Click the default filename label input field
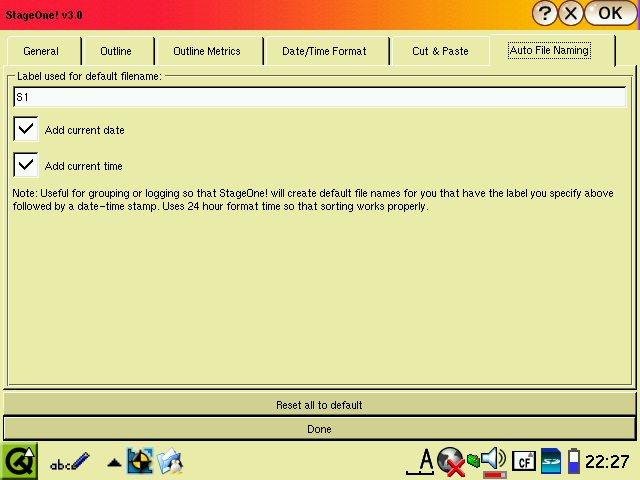This screenshot has height=480, width=640. [319, 97]
